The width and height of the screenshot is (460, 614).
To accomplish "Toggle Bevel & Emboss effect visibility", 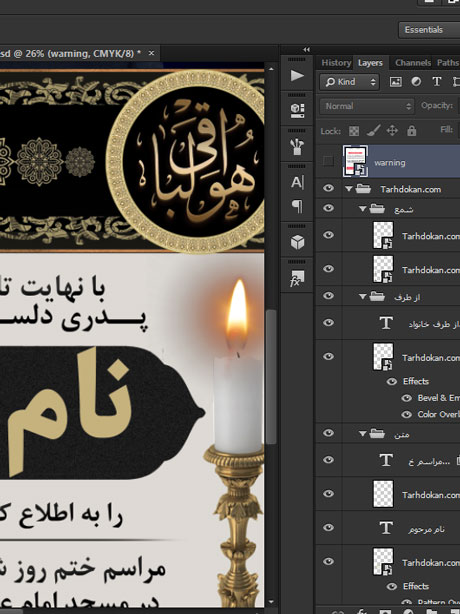I will point(407,398).
